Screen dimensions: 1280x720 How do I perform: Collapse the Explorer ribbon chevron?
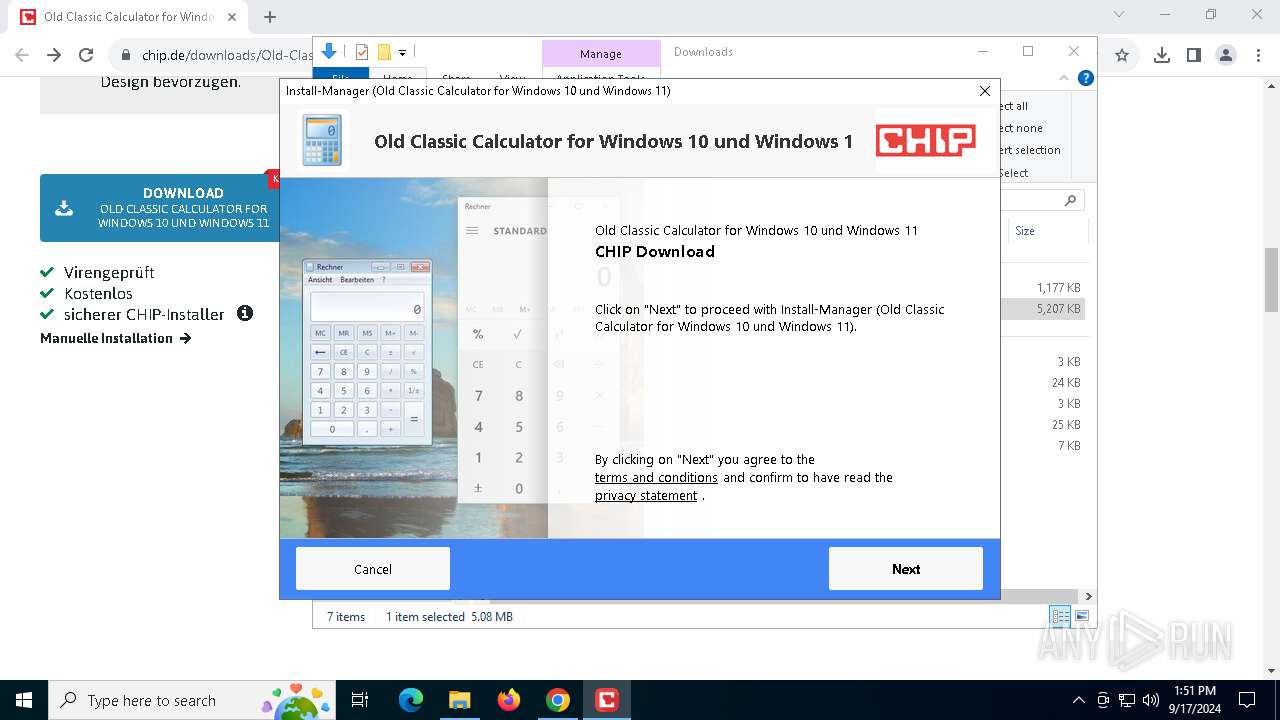point(1065,78)
